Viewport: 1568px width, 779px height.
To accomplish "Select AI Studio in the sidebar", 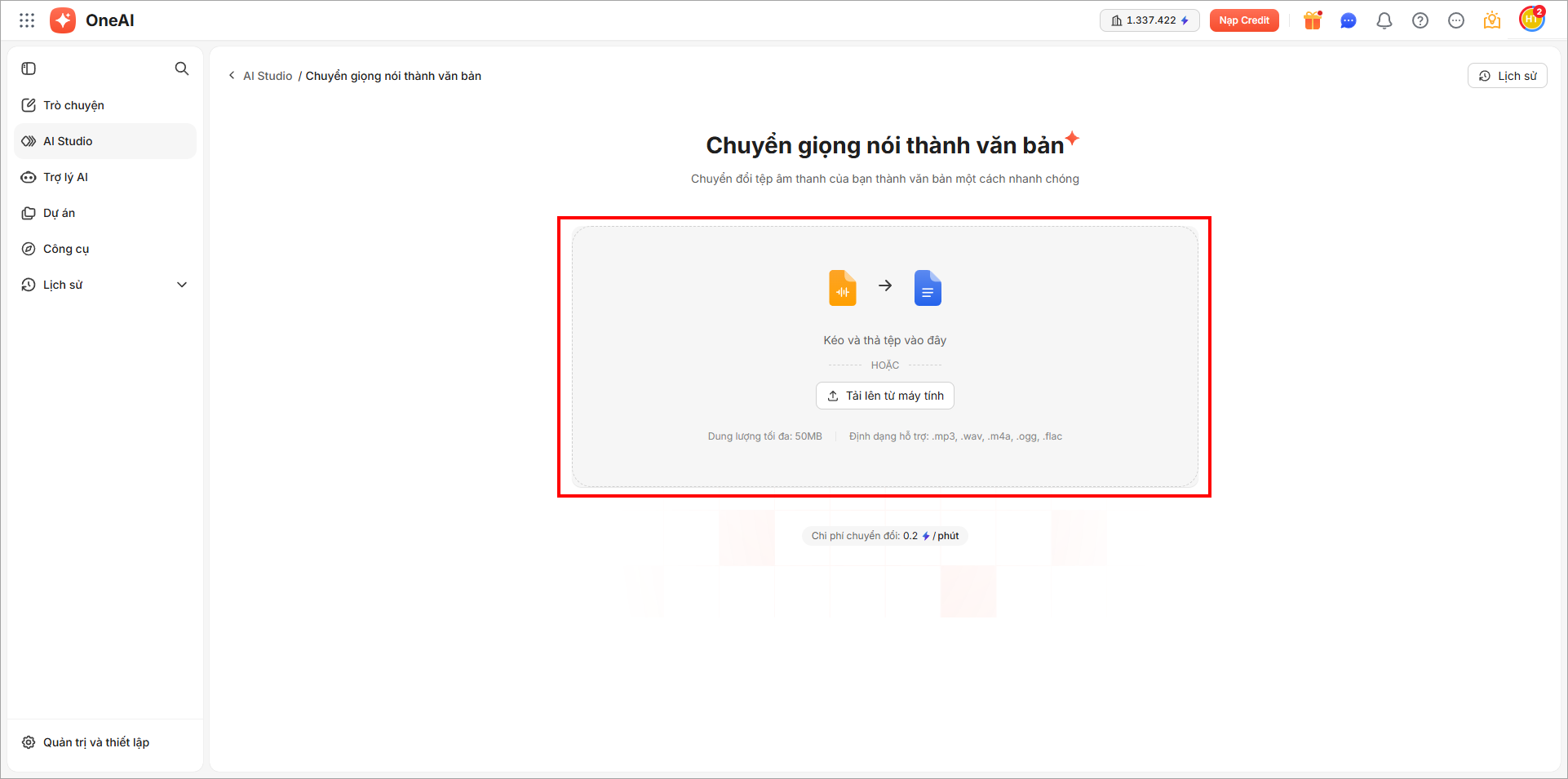I will click(105, 141).
